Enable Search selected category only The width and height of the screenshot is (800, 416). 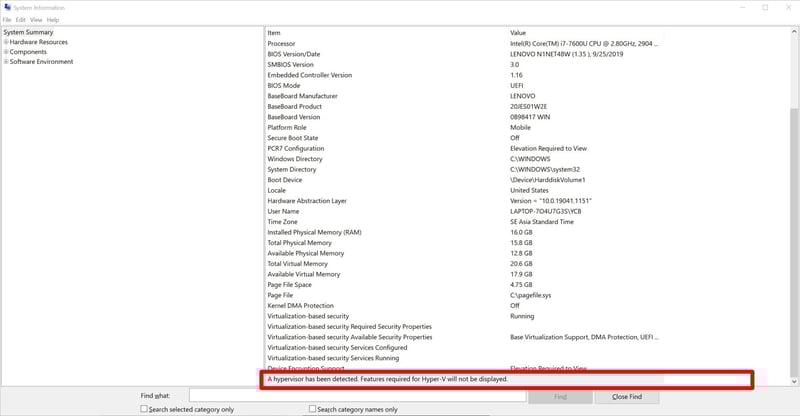pyautogui.click(x=146, y=409)
